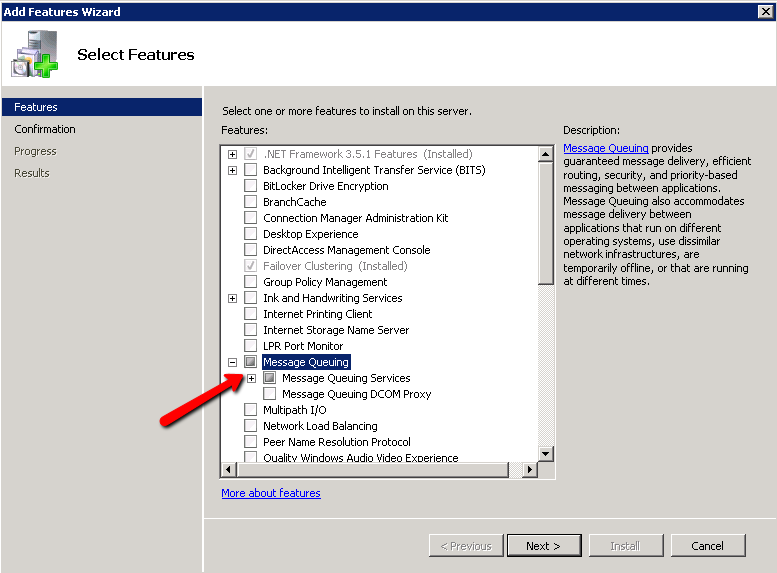
Task: Collapse the Message Queuing tree node
Action: pyautogui.click(x=233, y=362)
